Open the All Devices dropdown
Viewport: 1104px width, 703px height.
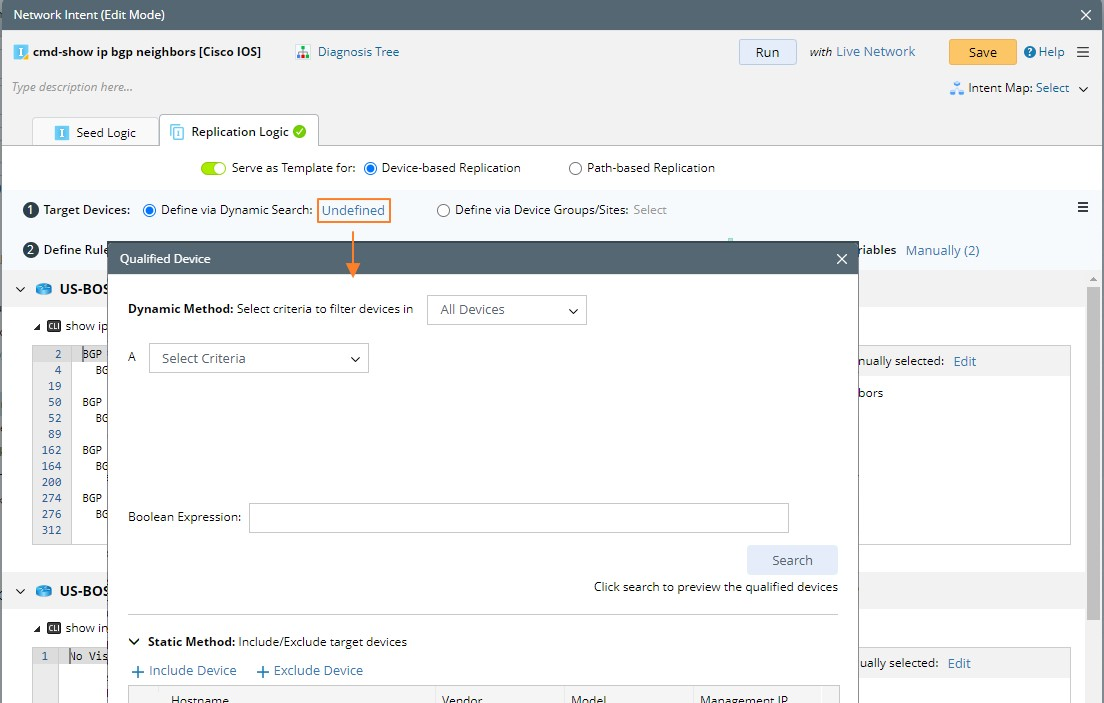(x=507, y=310)
